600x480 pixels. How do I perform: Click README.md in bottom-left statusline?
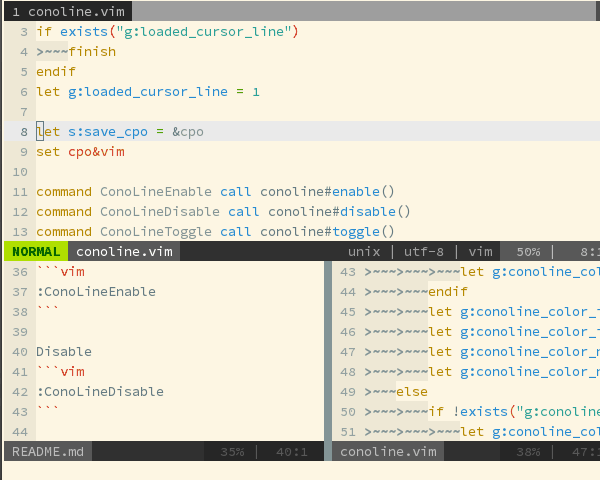pyautogui.click(x=48, y=452)
